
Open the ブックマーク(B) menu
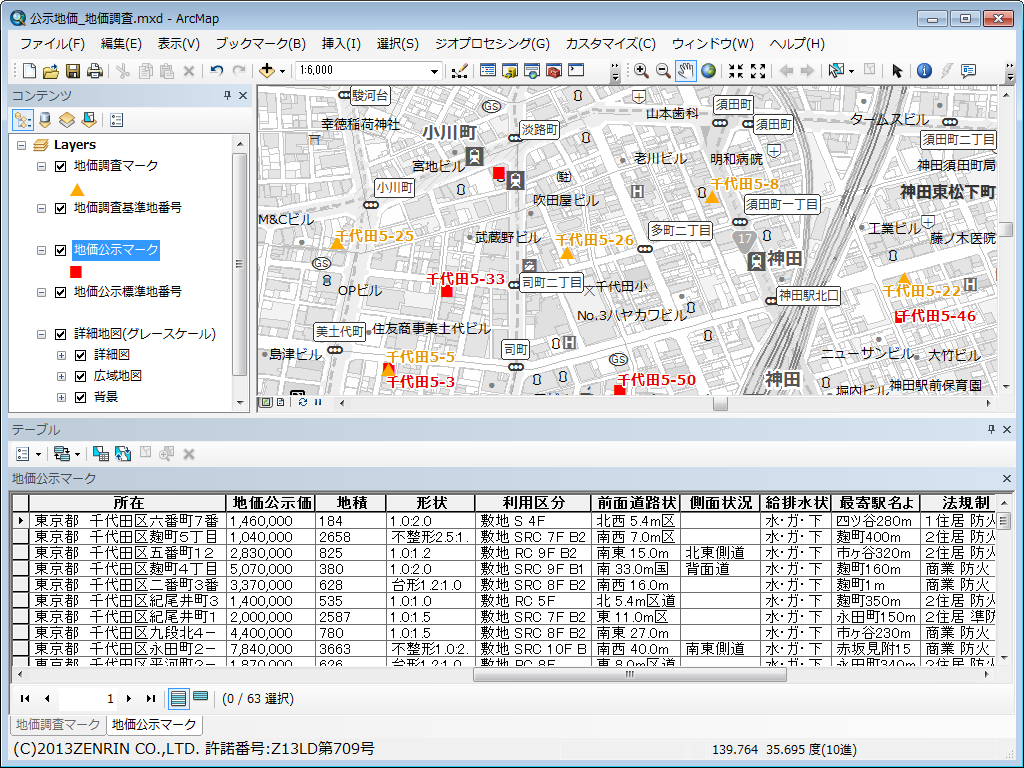tap(260, 44)
